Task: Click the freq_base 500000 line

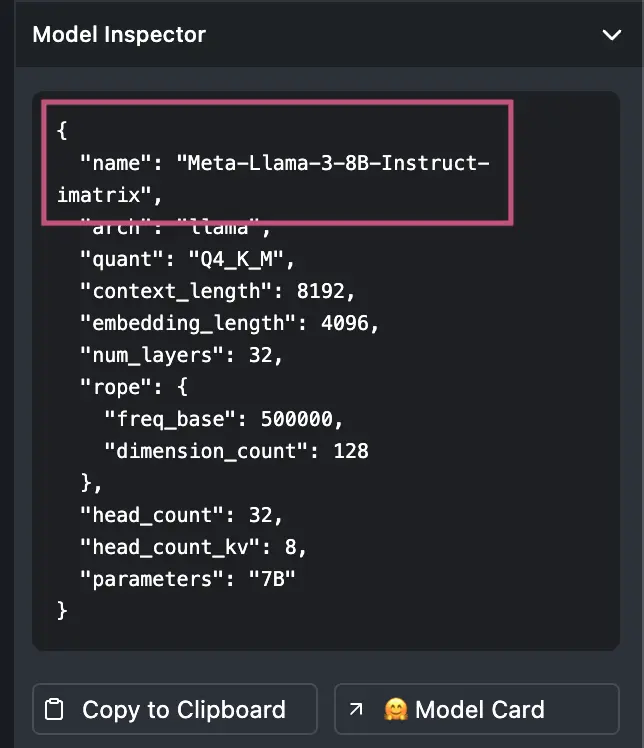Action: (223, 419)
